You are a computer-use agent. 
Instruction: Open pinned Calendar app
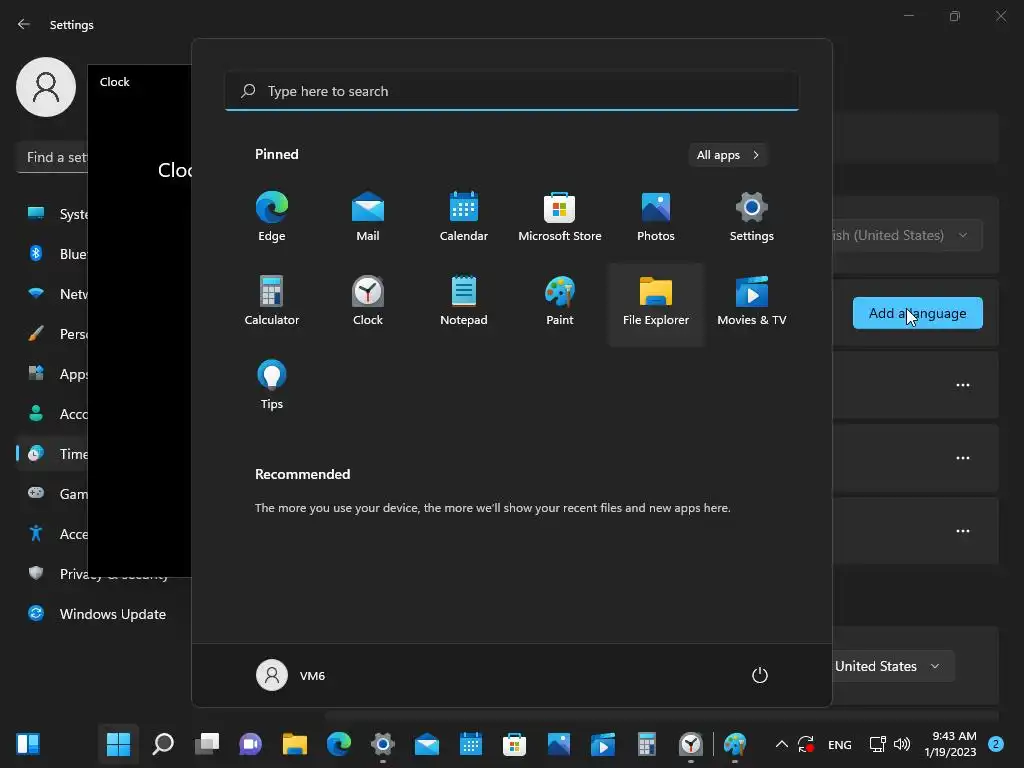pyautogui.click(x=464, y=216)
